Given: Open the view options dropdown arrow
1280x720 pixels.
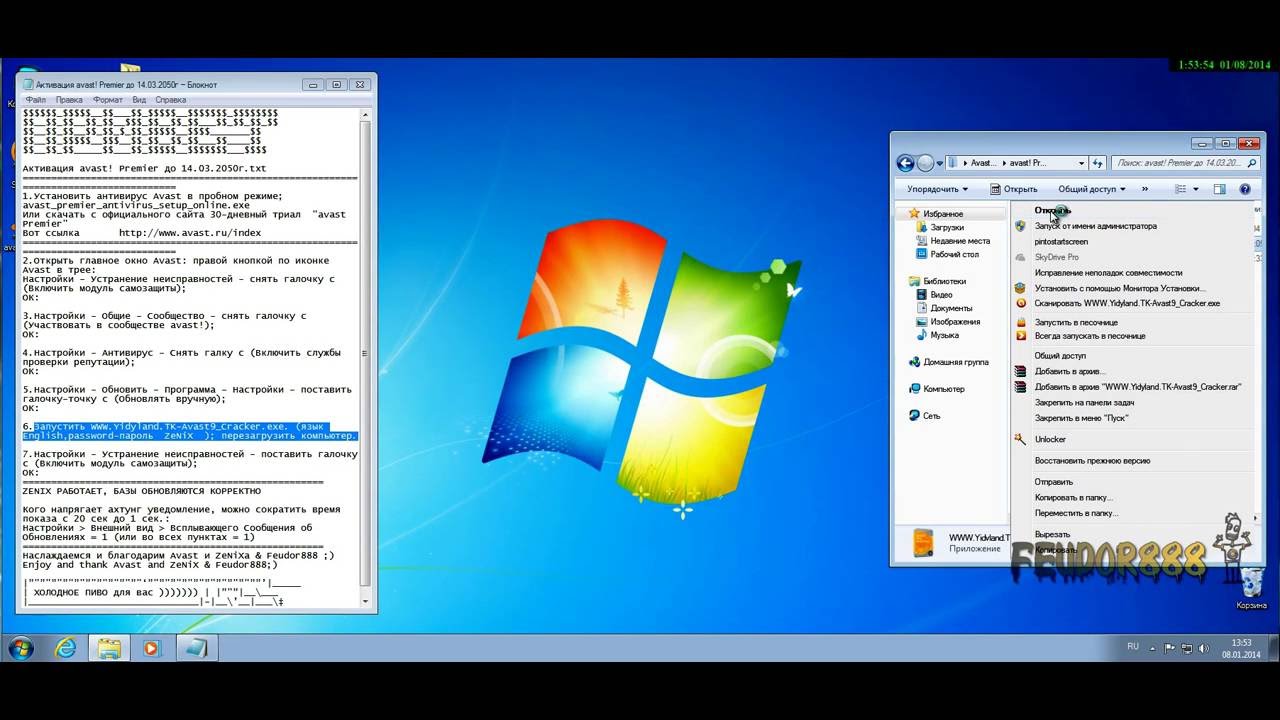Looking at the screenshot, I should (x=1195, y=189).
